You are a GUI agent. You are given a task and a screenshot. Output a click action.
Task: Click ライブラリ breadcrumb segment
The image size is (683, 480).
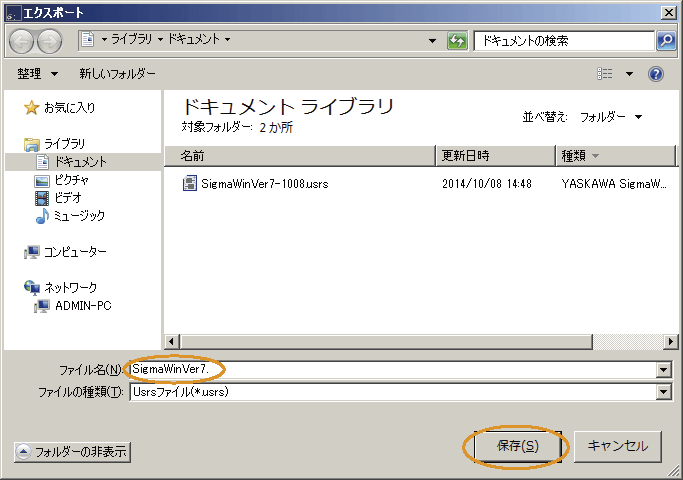(132, 40)
